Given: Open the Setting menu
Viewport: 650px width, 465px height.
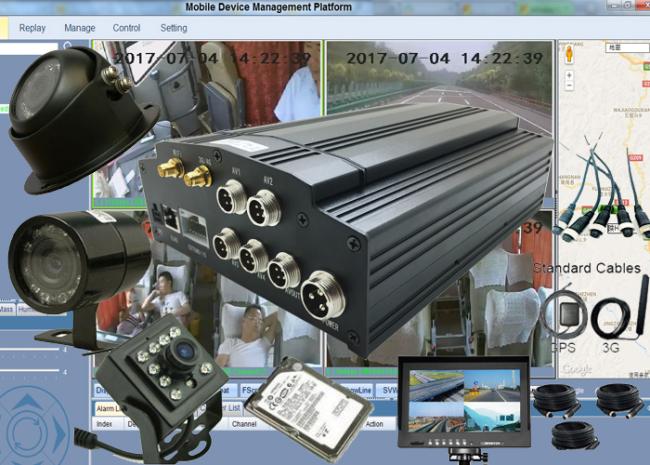Looking at the screenshot, I should pos(174,28).
